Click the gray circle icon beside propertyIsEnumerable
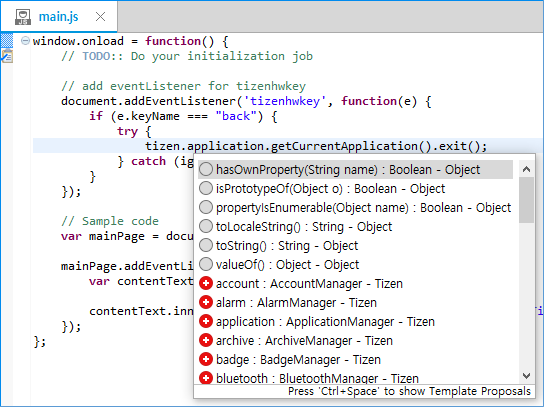The width and height of the screenshot is (544, 407). 206,207
